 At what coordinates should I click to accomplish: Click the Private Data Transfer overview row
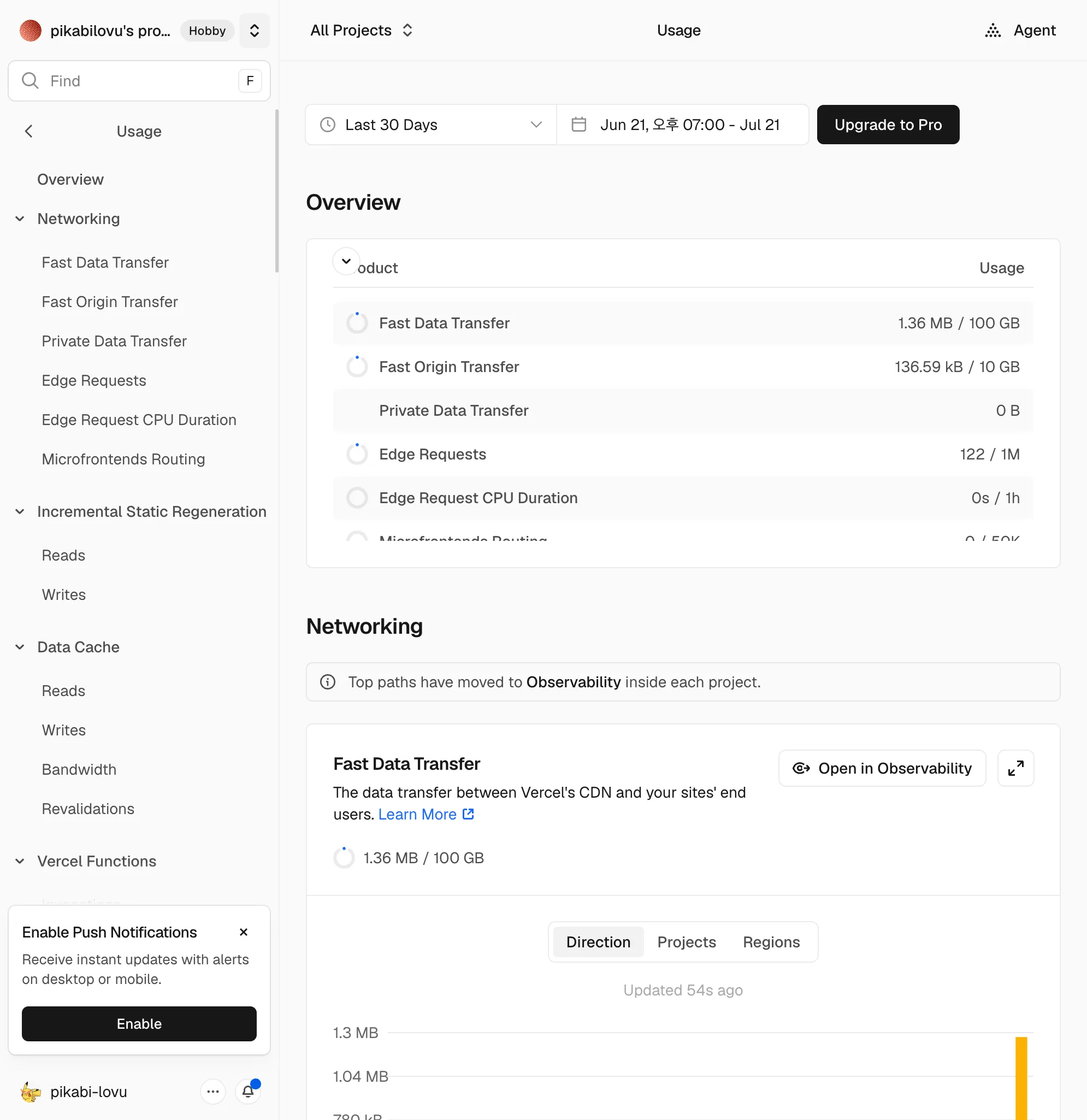pos(683,411)
